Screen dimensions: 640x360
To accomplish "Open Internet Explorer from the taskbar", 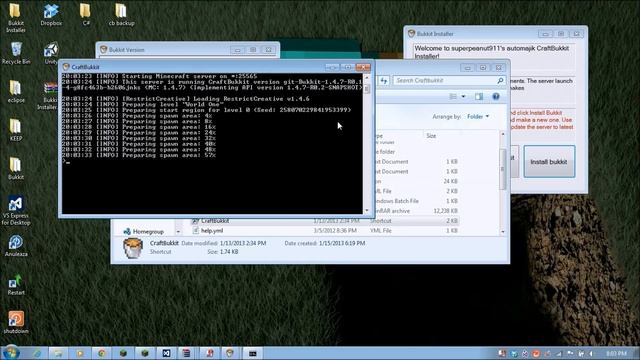I will coord(37,353).
